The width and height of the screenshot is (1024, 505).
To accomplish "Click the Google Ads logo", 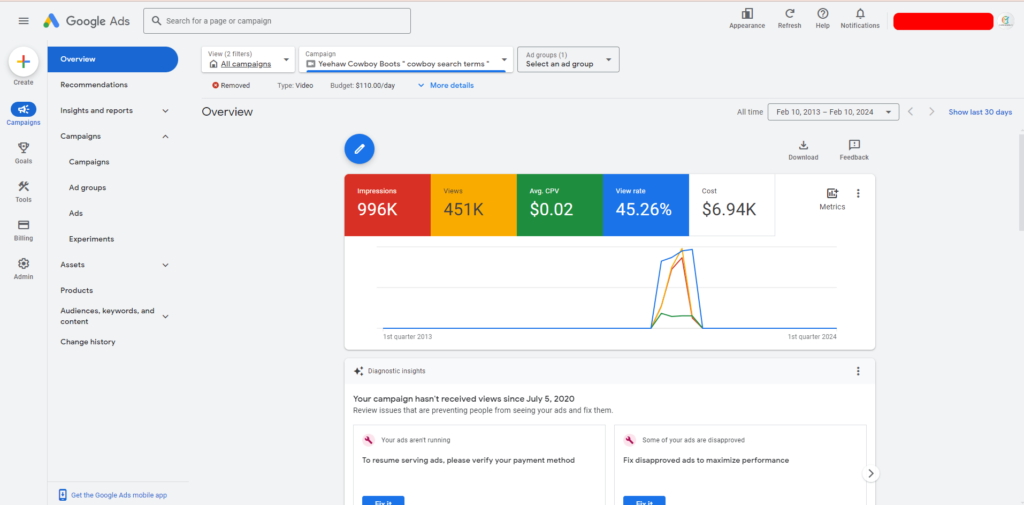I will [86, 21].
